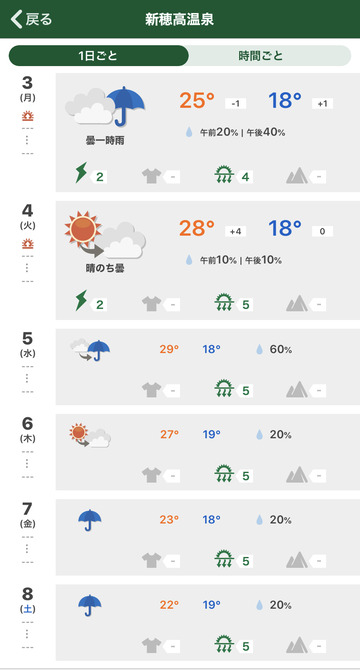Image resolution: width=360 pixels, height=670 pixels.
Task: Select the 1日ごと daily view
Action: click(x=98, y=56)
